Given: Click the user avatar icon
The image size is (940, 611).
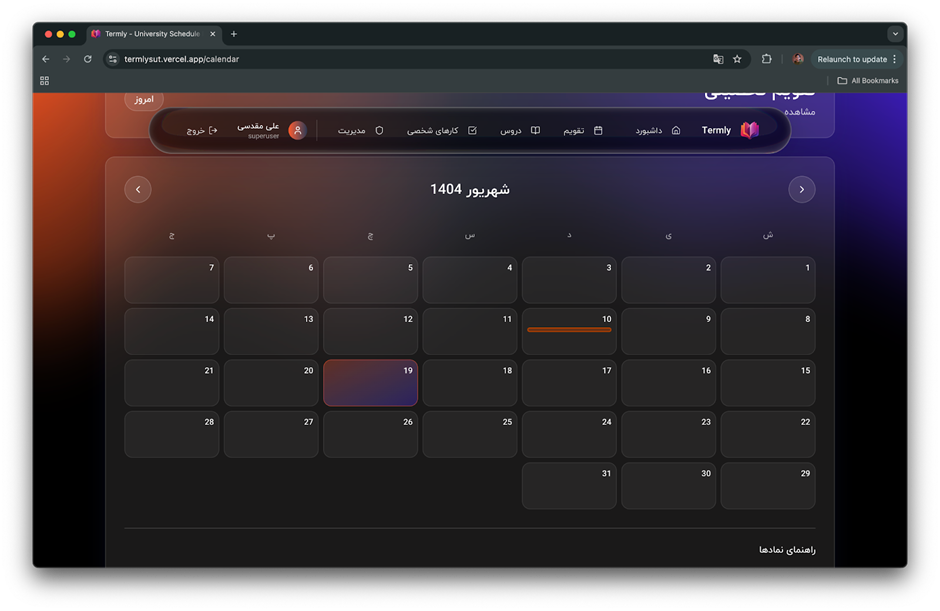Looking at the screenshot, I should (x=297, y=130).
